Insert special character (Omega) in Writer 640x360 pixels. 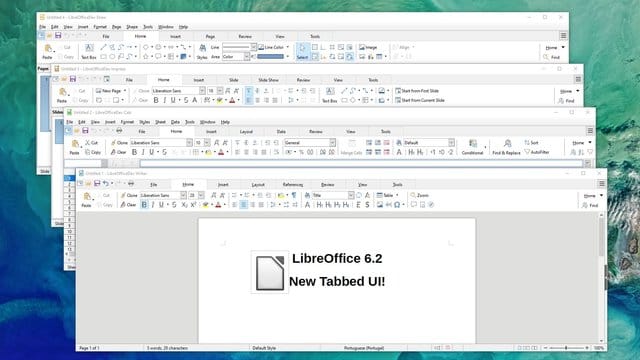(x=397, y=205)
